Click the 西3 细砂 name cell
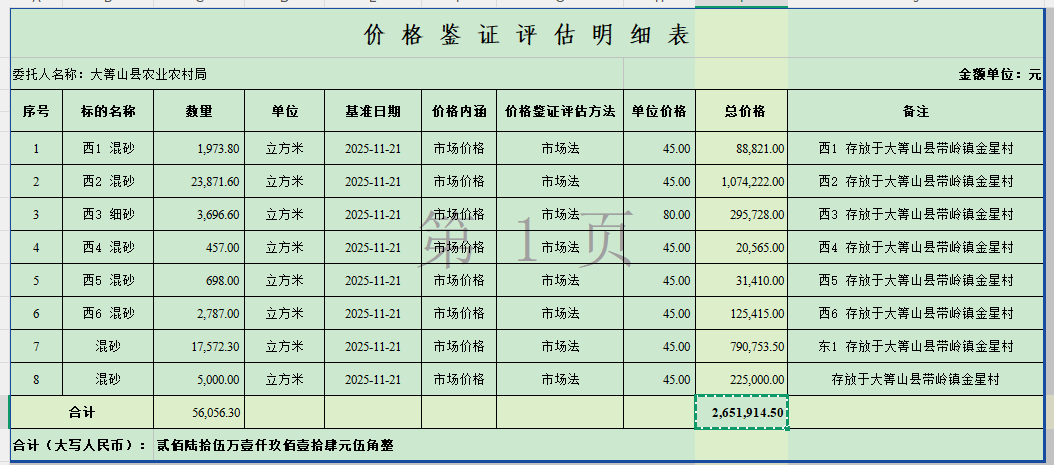Screen dimensions: 1054x465 (x=108, y=214)
